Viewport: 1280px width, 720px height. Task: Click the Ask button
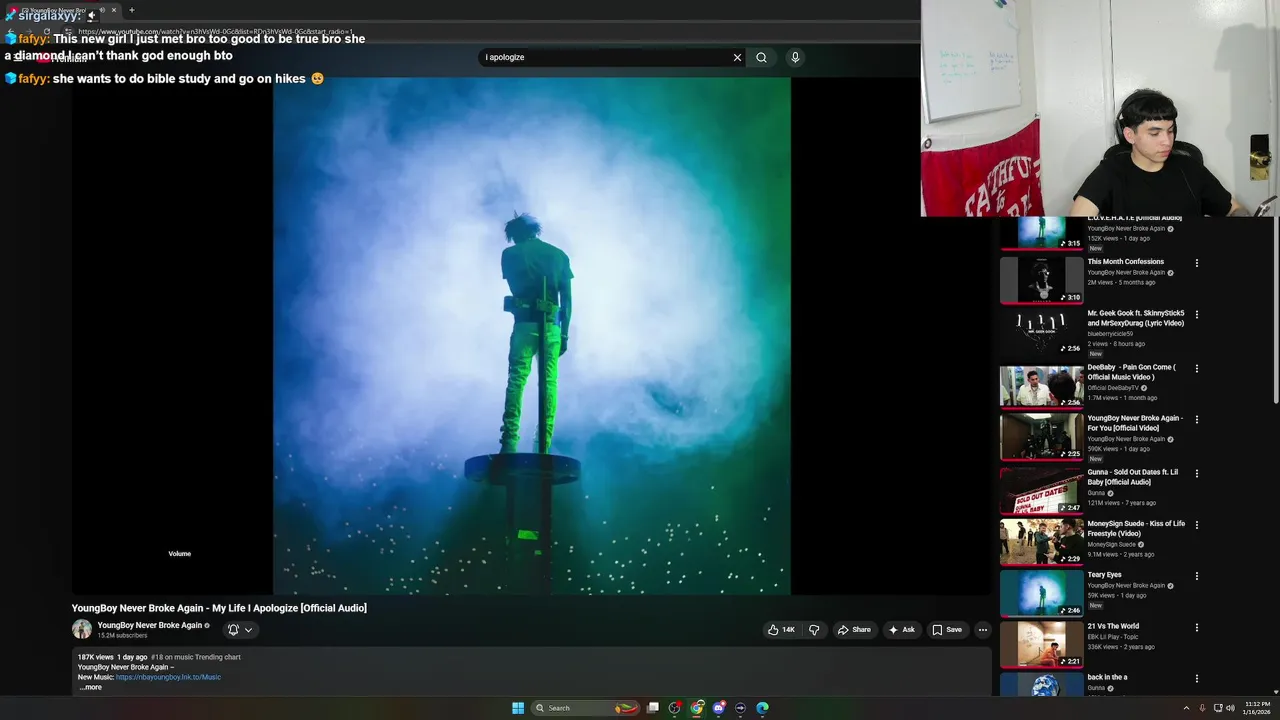(x=902, y=630)
